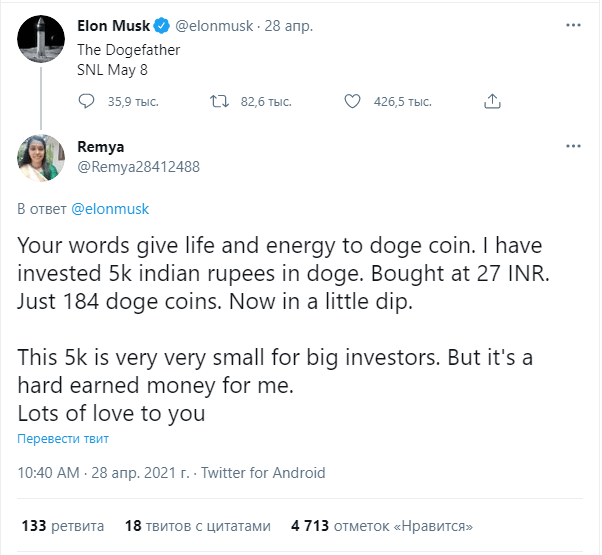This screenshot has height=555, width=602.
Task: Click the Remya display name
Action: click(101, 147)
